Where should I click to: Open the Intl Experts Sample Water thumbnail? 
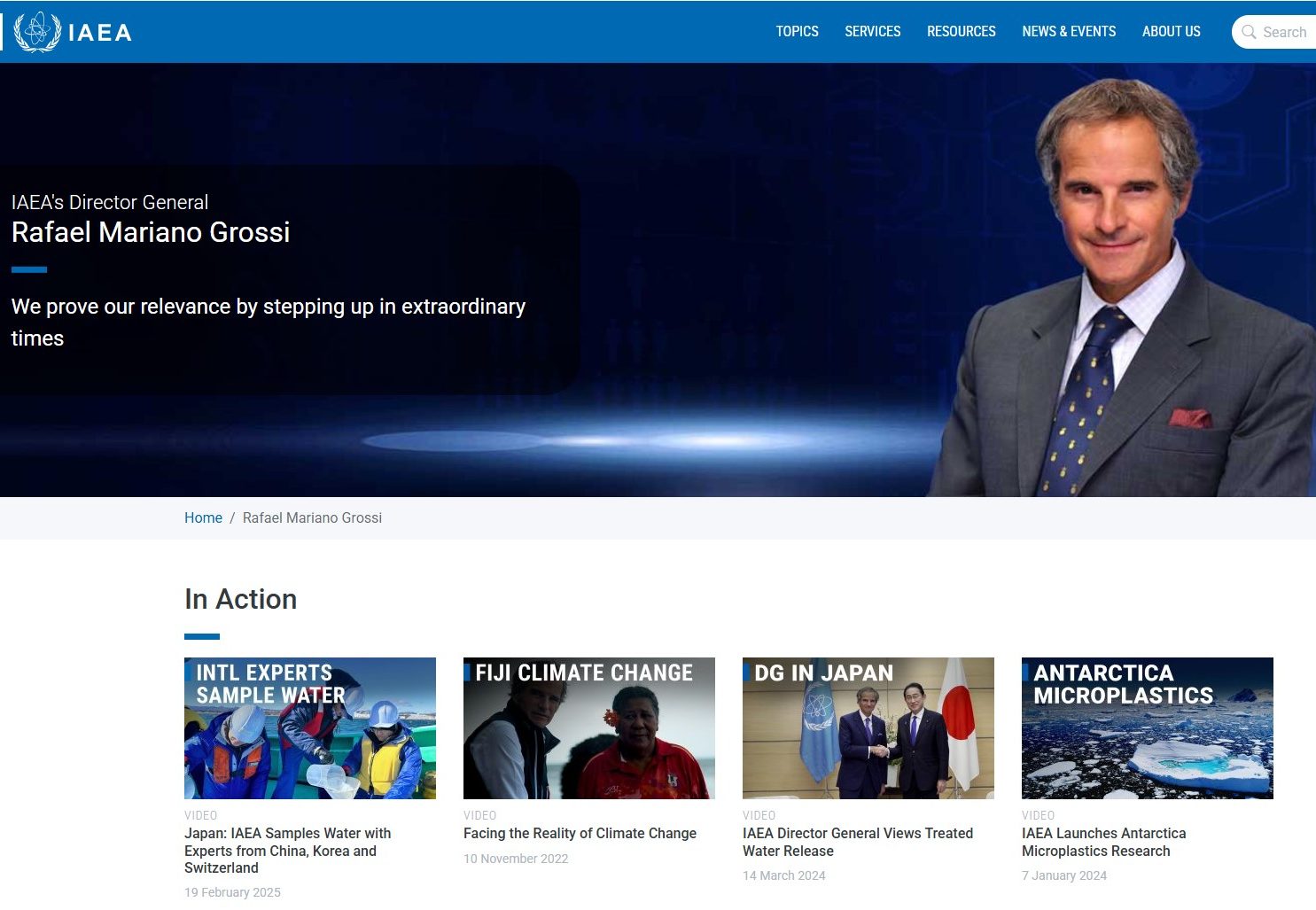(309, 728)
